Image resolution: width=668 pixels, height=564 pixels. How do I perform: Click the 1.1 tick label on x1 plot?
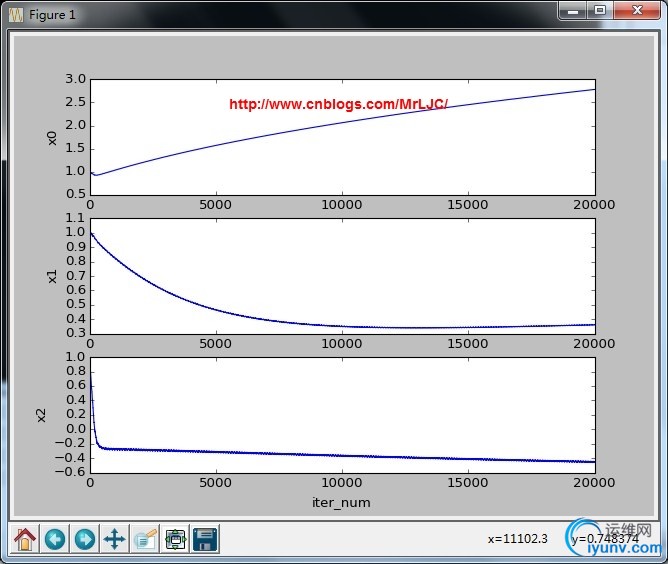(75, 218)
